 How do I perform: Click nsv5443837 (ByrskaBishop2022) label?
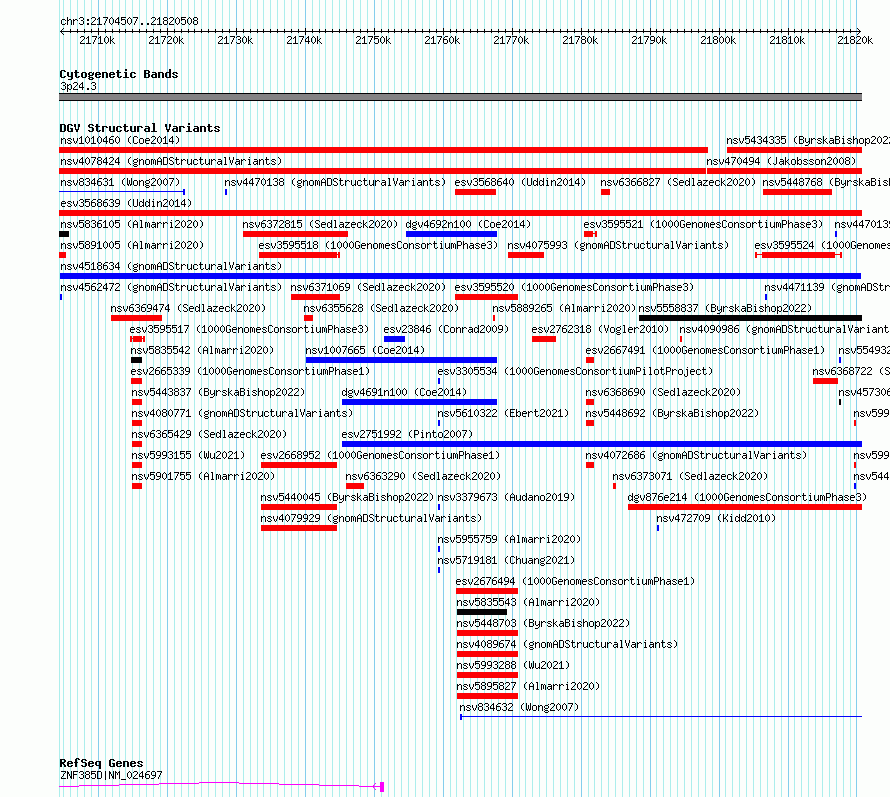[x=218, y=392]
